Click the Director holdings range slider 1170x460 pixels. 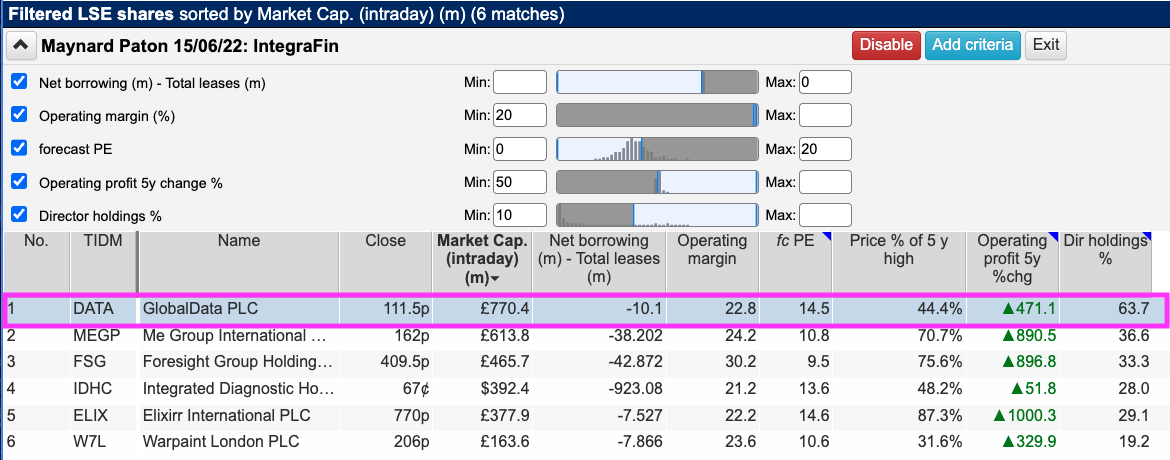tap(657, 215)
